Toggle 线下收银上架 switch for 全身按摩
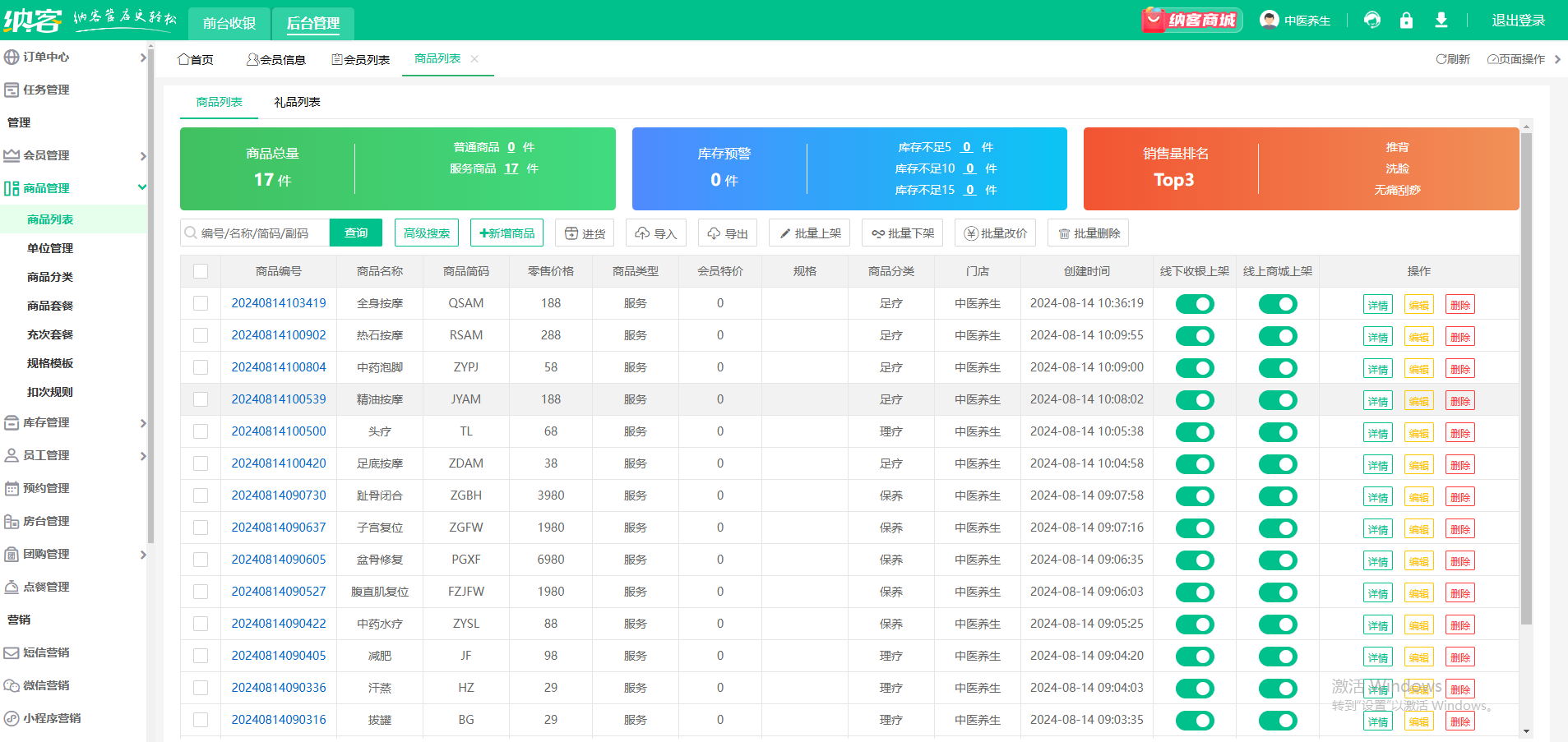This screenshot has height=742, width=1568. (x=1195, y=304)
